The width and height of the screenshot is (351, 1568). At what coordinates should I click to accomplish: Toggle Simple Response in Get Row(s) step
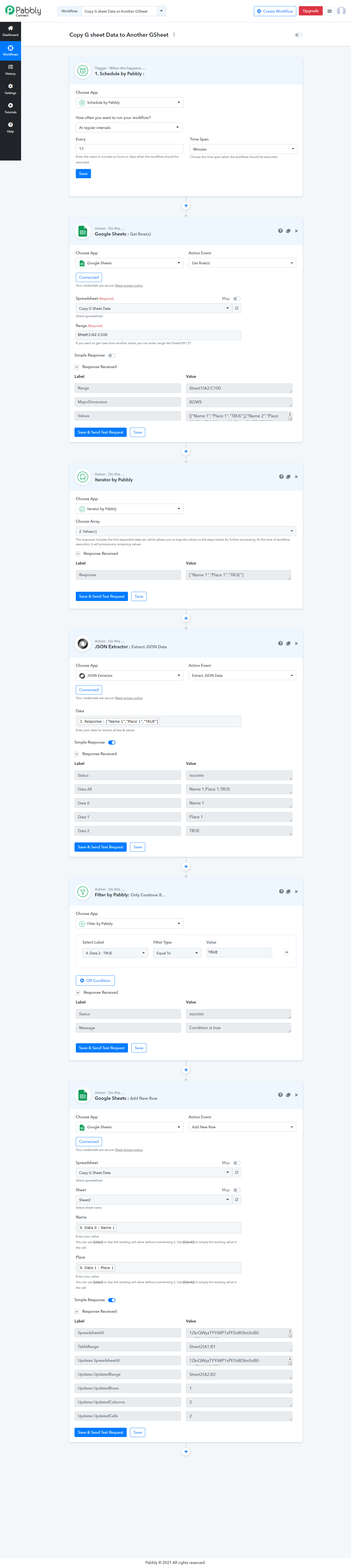112,355
